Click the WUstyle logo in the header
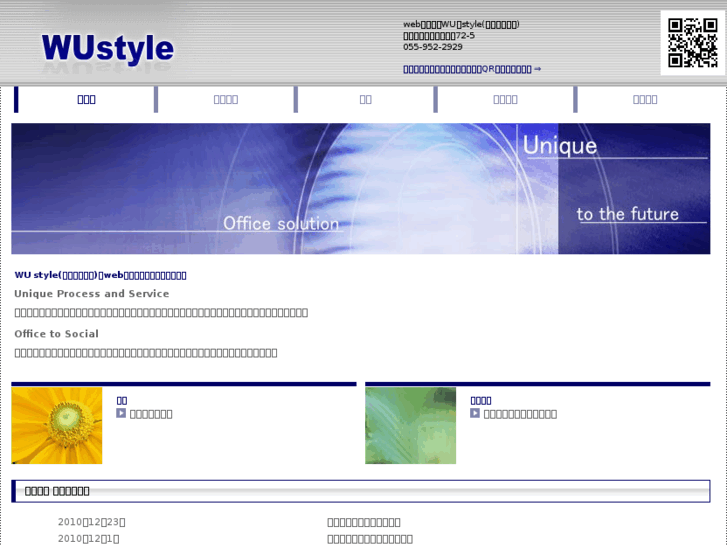This screenshot has width=727, height=545. pos(108,50)
